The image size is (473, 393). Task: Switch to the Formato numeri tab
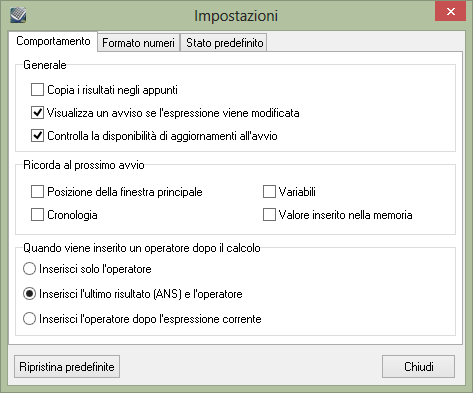138,43
